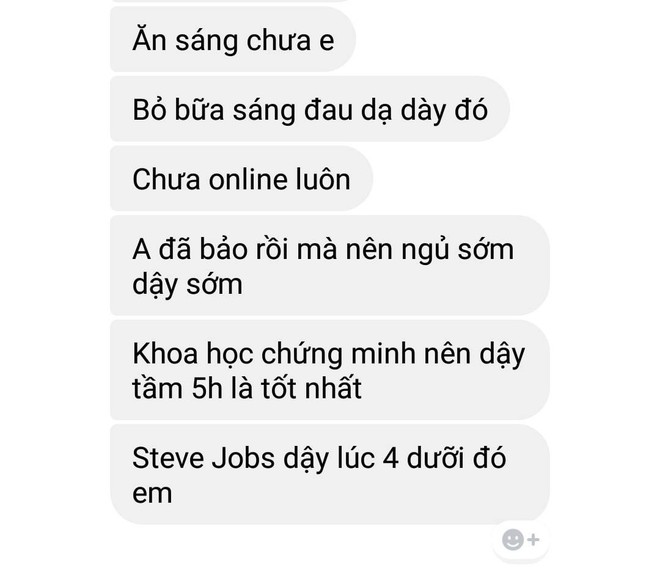
Task: Click the words "Steve Jobs" in last message
Action: (x=203, y=458)
